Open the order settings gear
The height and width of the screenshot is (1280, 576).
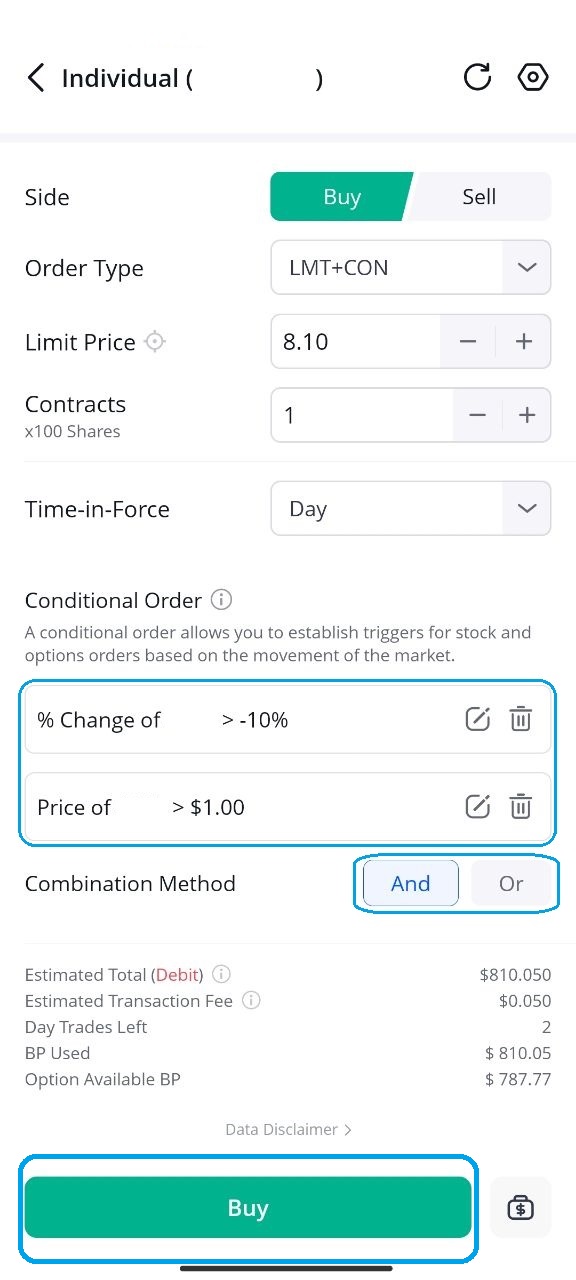(532, 76)
